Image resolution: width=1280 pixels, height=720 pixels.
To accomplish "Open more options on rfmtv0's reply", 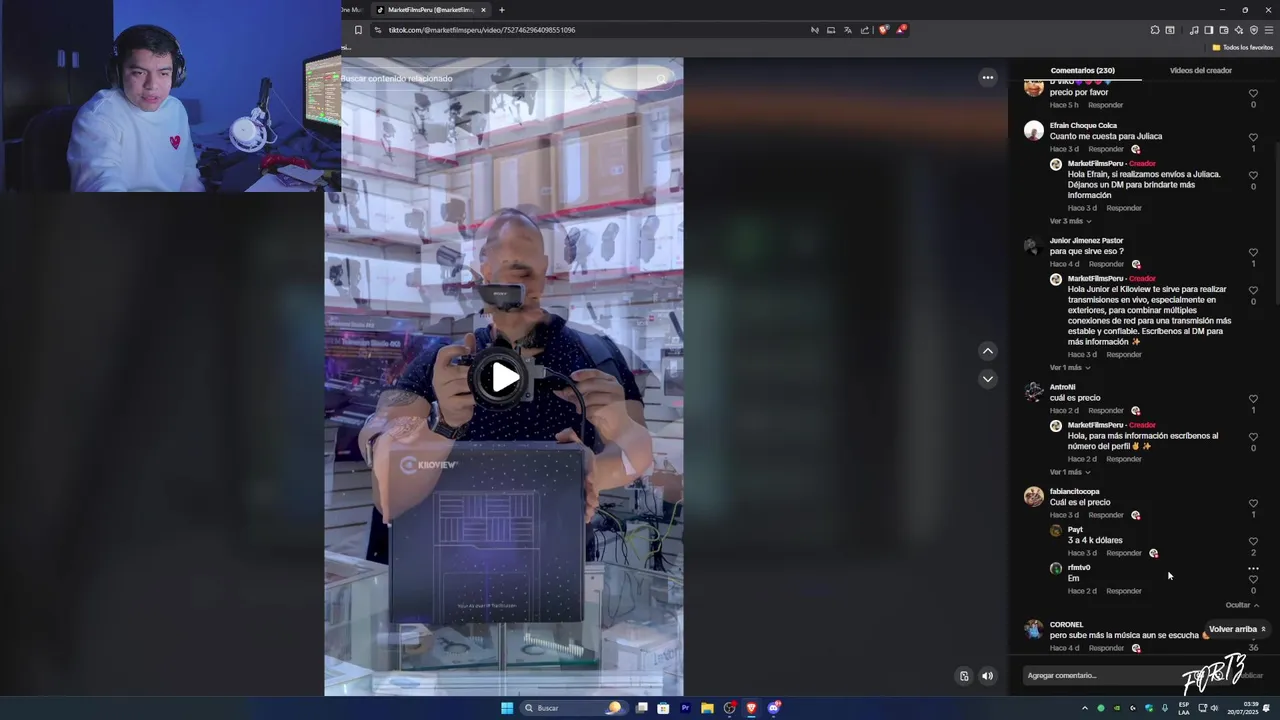I will [x=1253, y=568].
